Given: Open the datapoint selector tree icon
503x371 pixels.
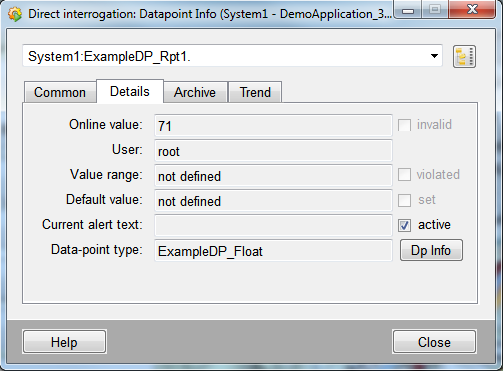Looking at the screenshot, I should click(x=464, y=57).
